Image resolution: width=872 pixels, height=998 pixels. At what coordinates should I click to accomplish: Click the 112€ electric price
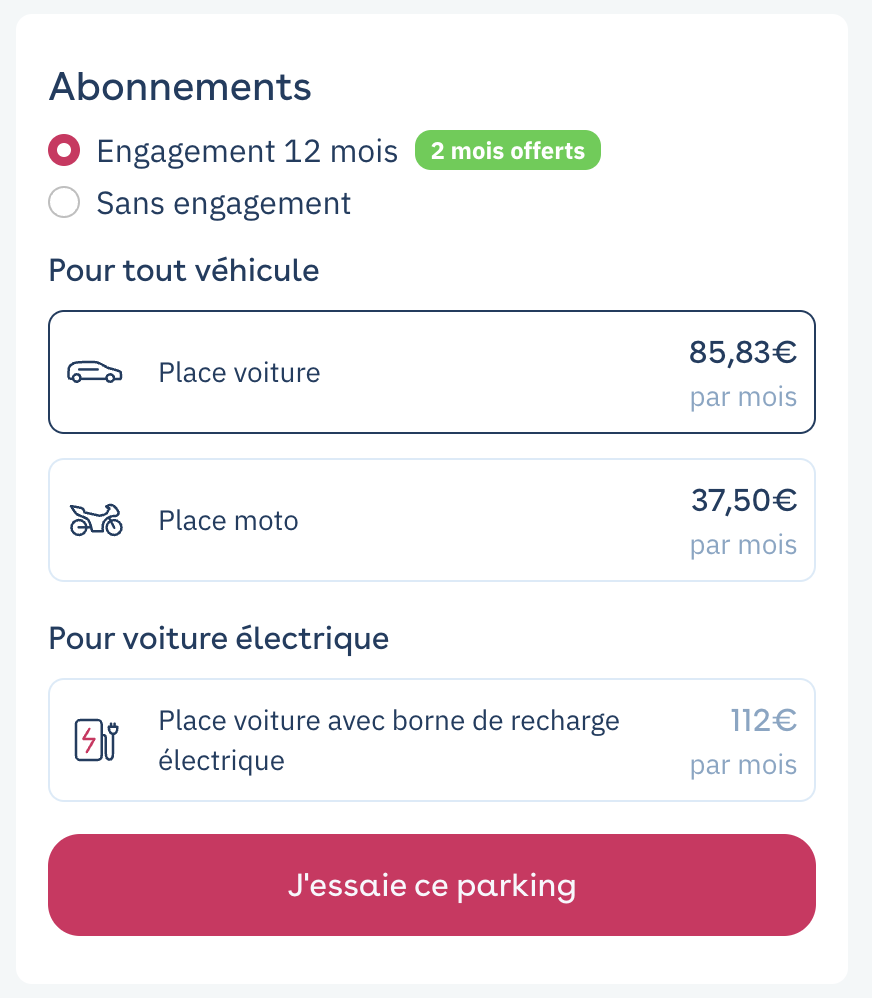764,720
